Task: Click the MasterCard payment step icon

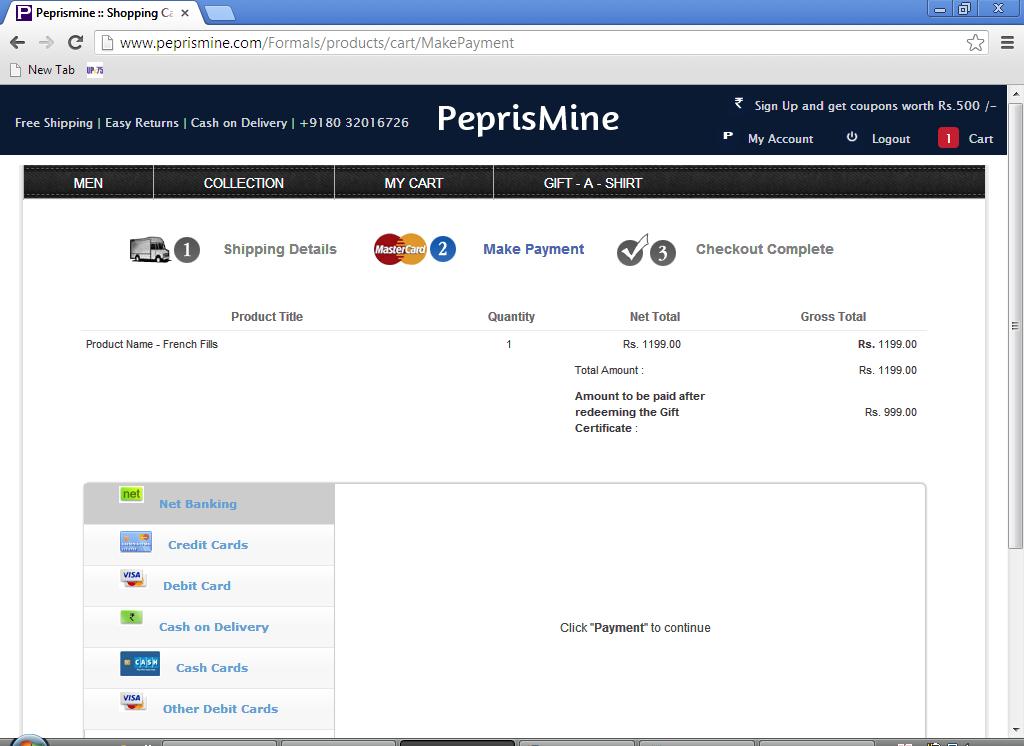Action: [400, 249]
